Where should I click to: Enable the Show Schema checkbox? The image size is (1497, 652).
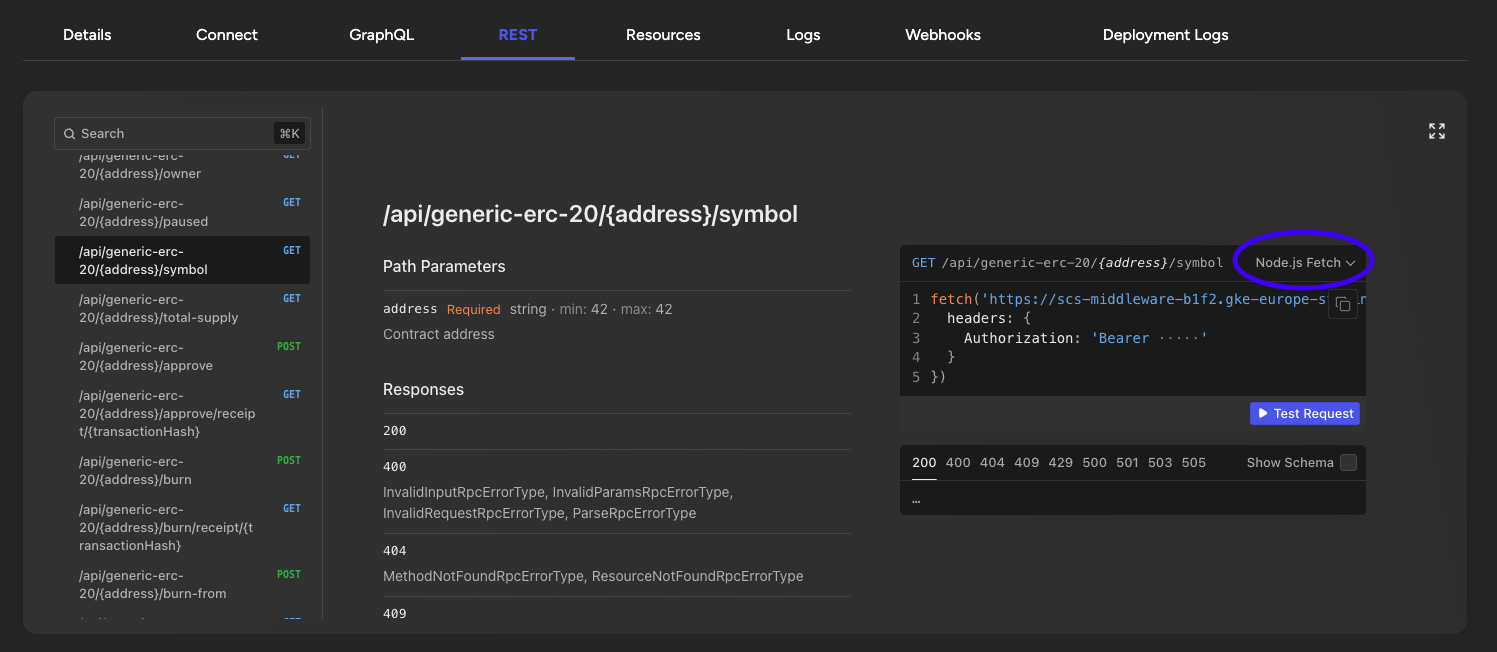pyautogui.click(x=1348, y=462)
